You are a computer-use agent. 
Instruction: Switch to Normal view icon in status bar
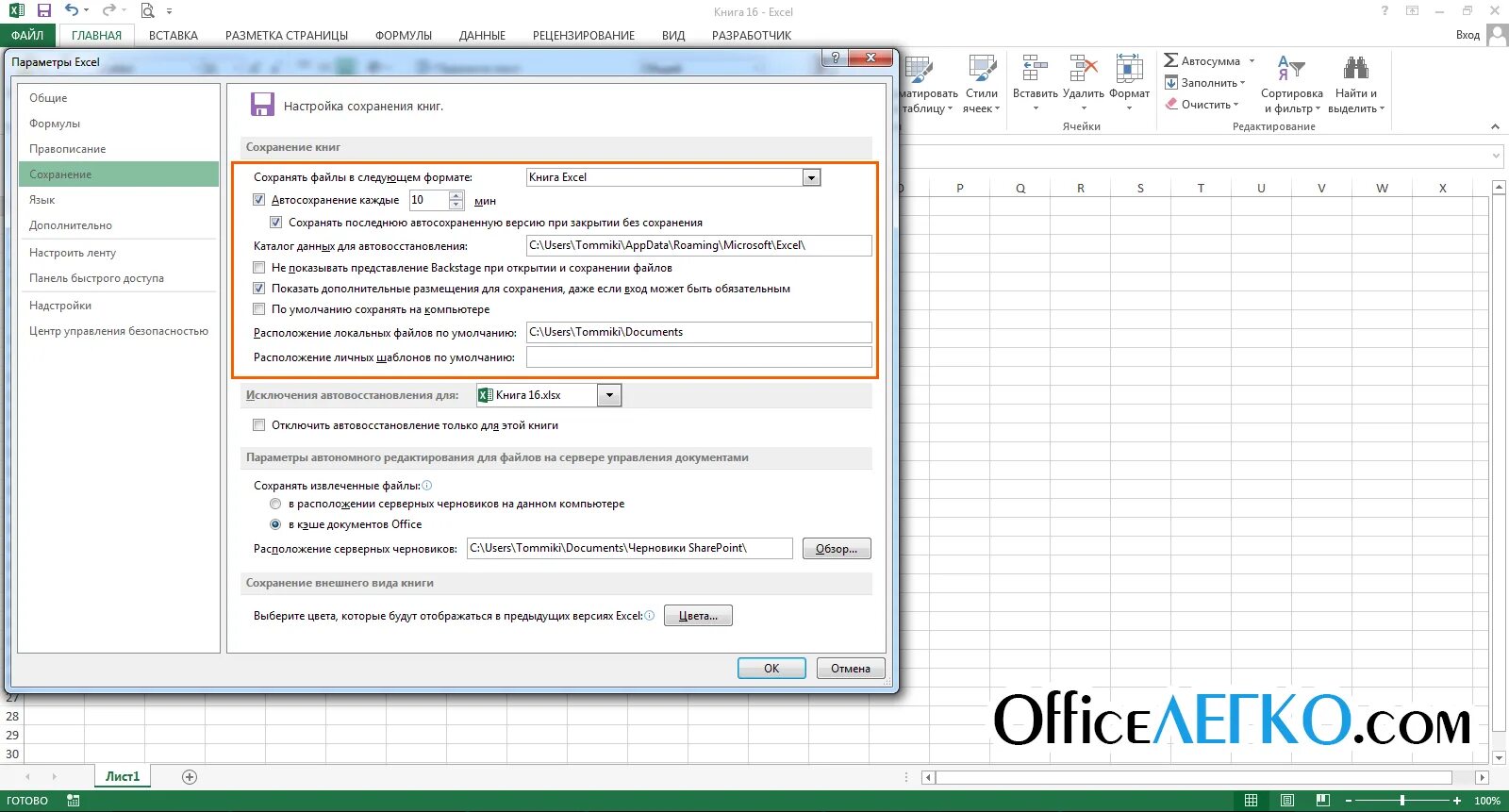pos(1251,801)
